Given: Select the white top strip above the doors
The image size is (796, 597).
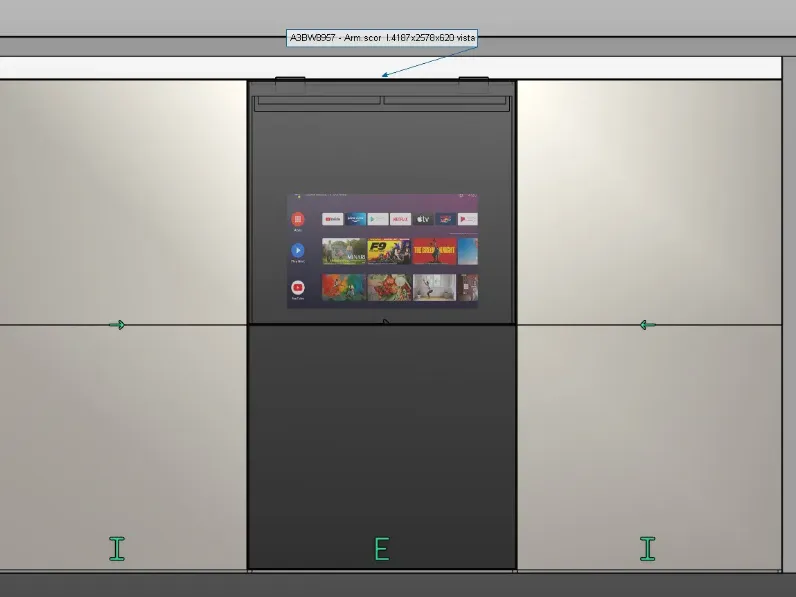Looking at the screenshot, I should pos(390,68).
